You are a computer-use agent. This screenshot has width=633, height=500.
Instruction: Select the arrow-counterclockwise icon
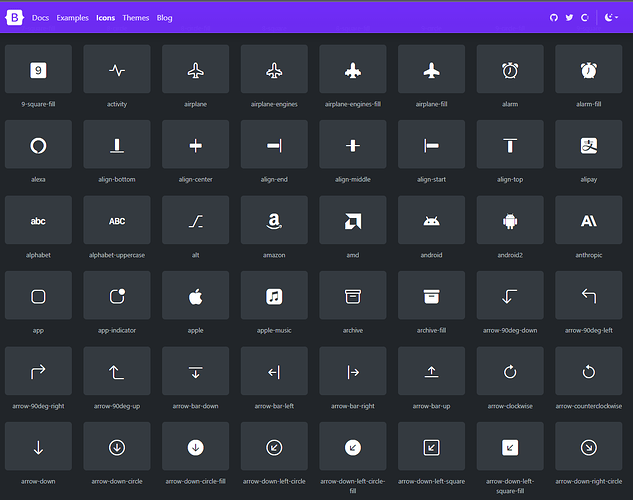(589, 371)
